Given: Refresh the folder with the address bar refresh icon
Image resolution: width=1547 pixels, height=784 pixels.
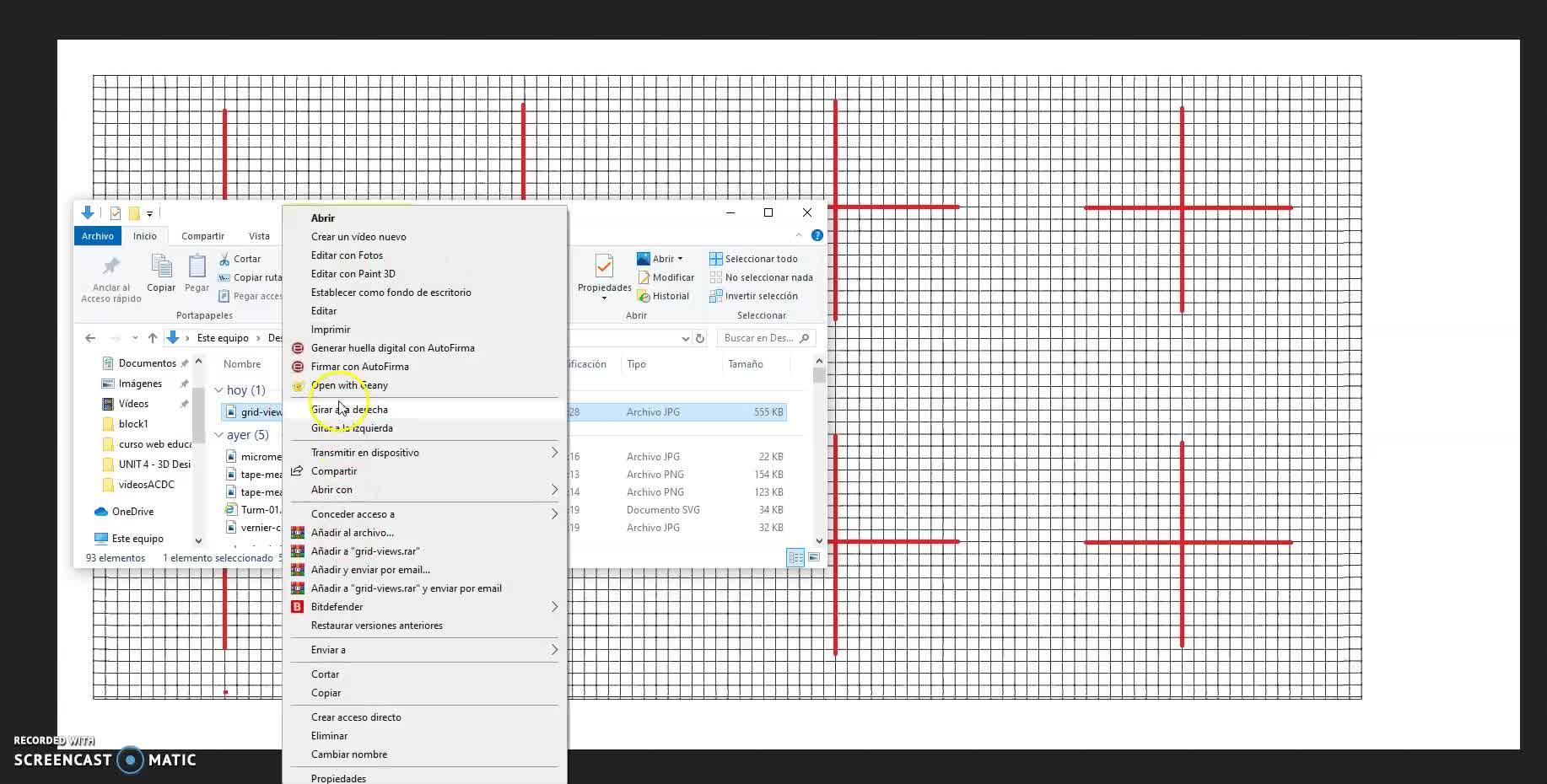Looking at the screenshot, I should pyautogui.click(x=699, y=338).
